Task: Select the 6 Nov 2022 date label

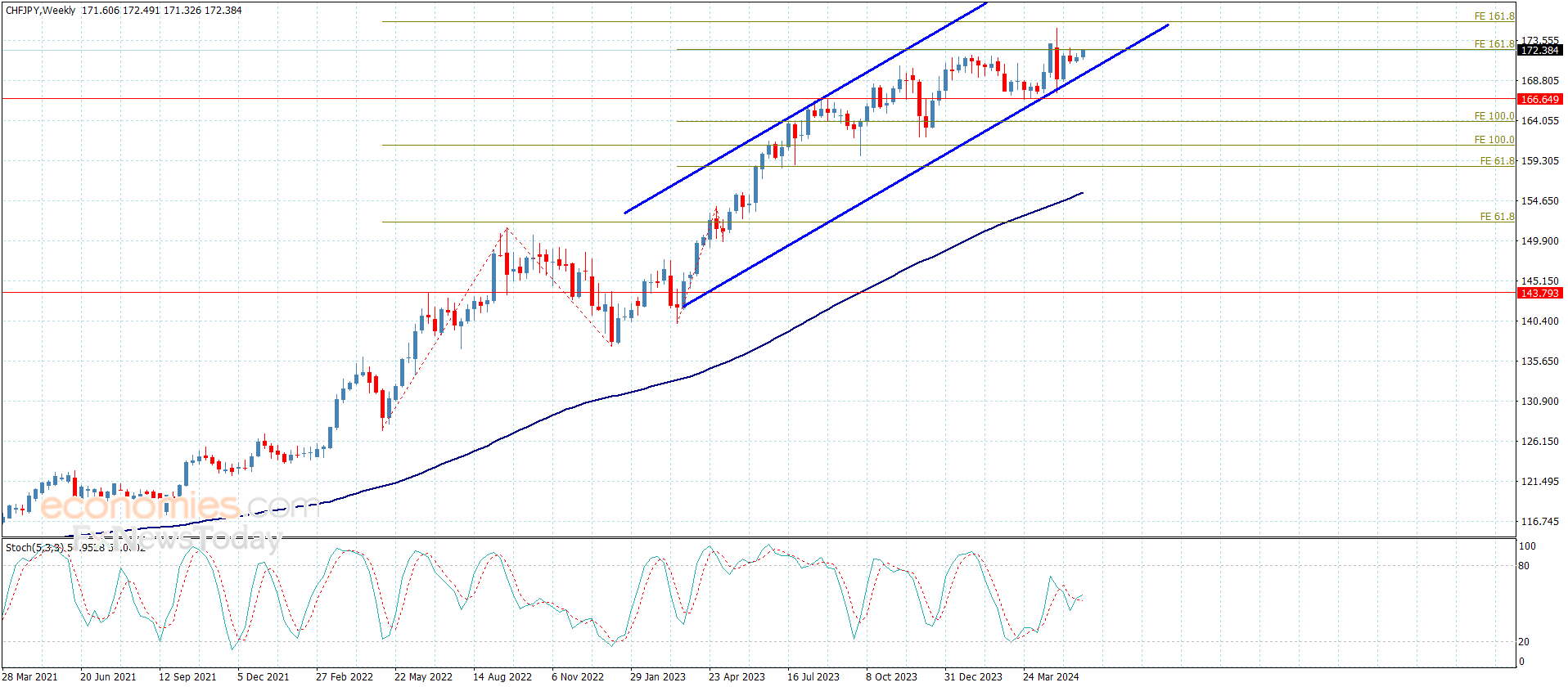Action: pyautogui.click(x=578, y=677)
